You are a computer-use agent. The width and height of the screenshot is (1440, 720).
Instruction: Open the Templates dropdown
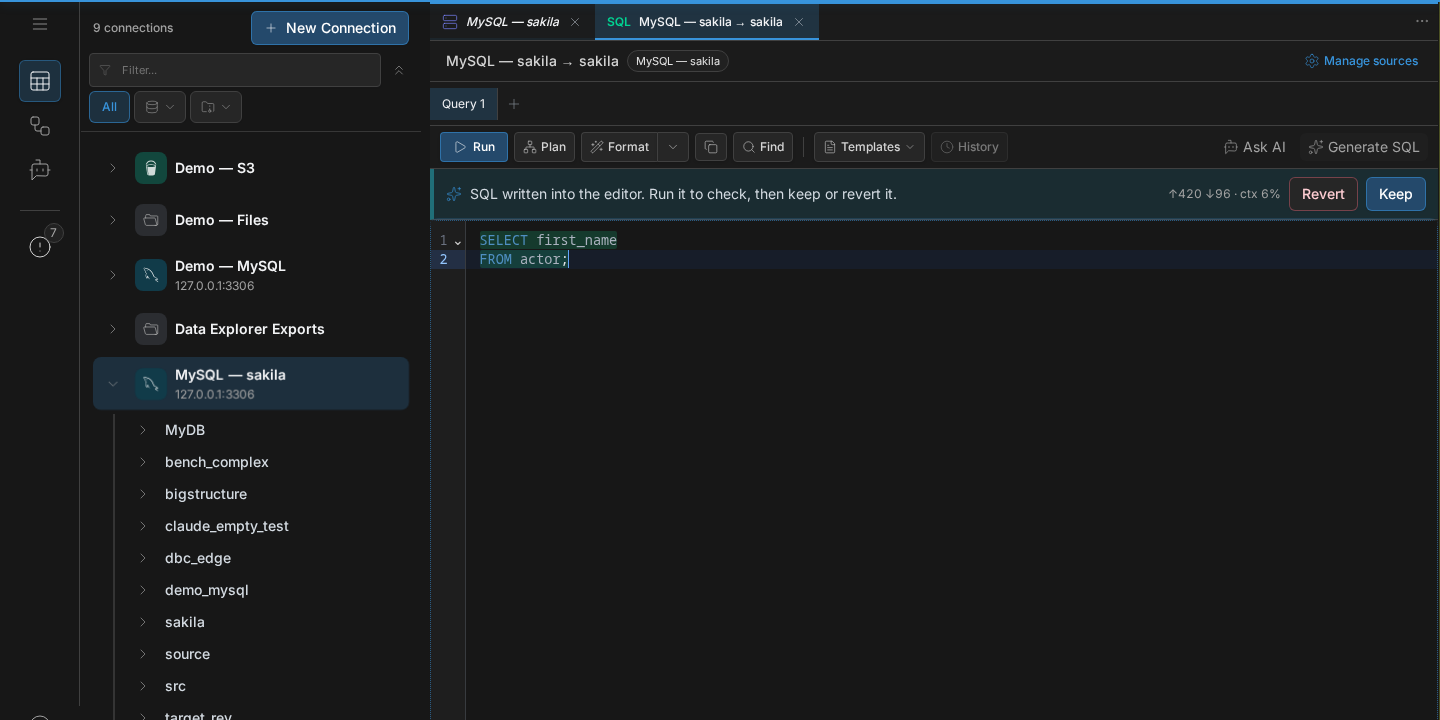point(869,147)
